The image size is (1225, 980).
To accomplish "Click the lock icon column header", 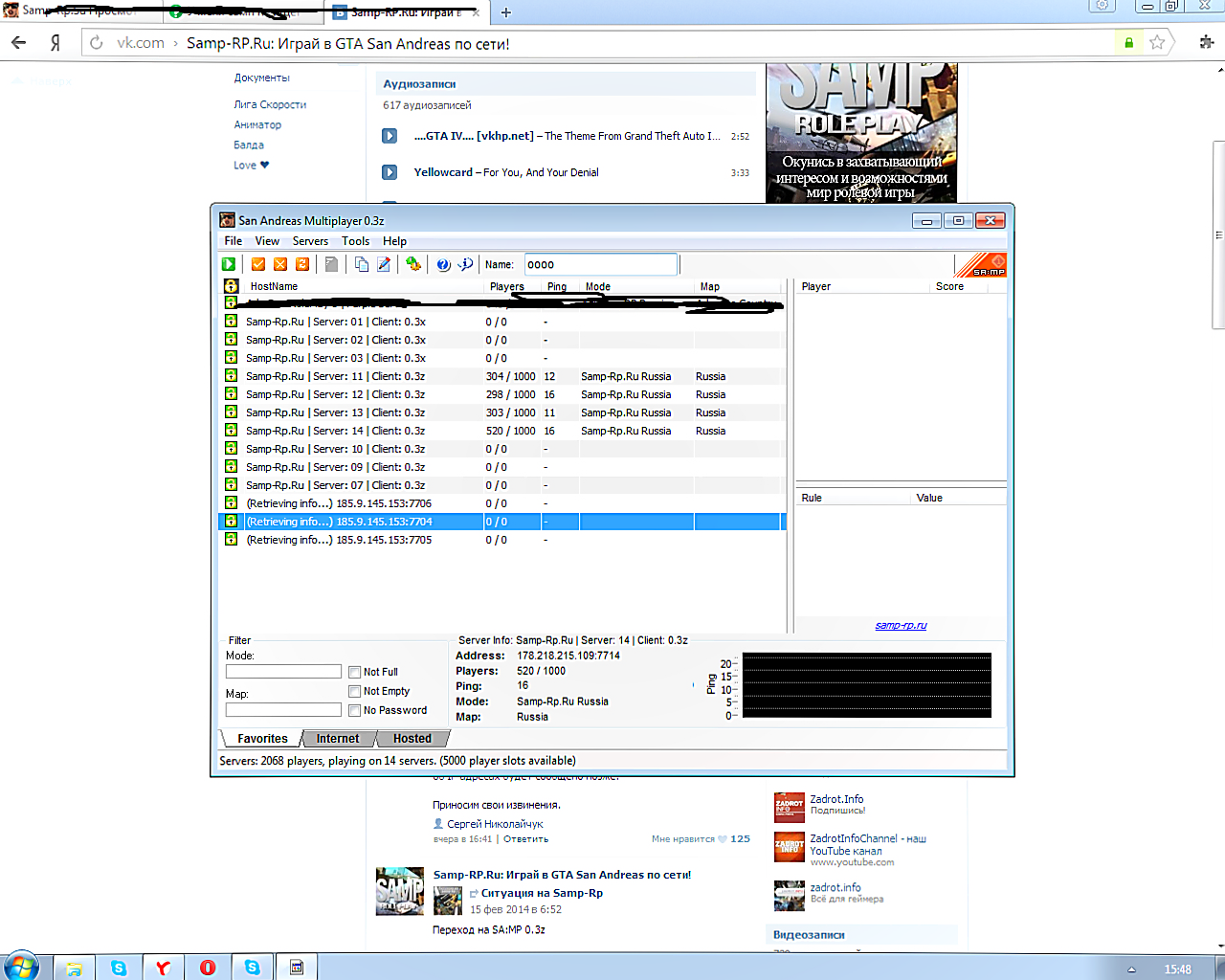I will [x=231, y=286].
